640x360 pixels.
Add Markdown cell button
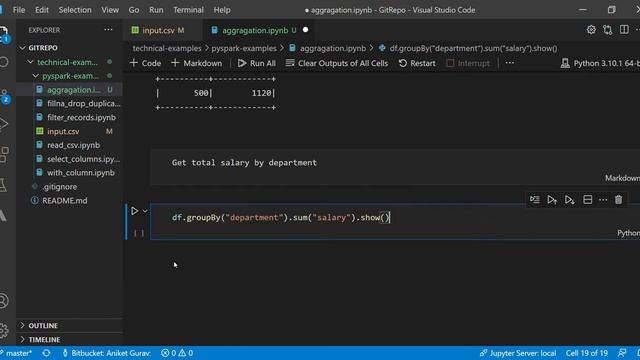click(197, 63)
